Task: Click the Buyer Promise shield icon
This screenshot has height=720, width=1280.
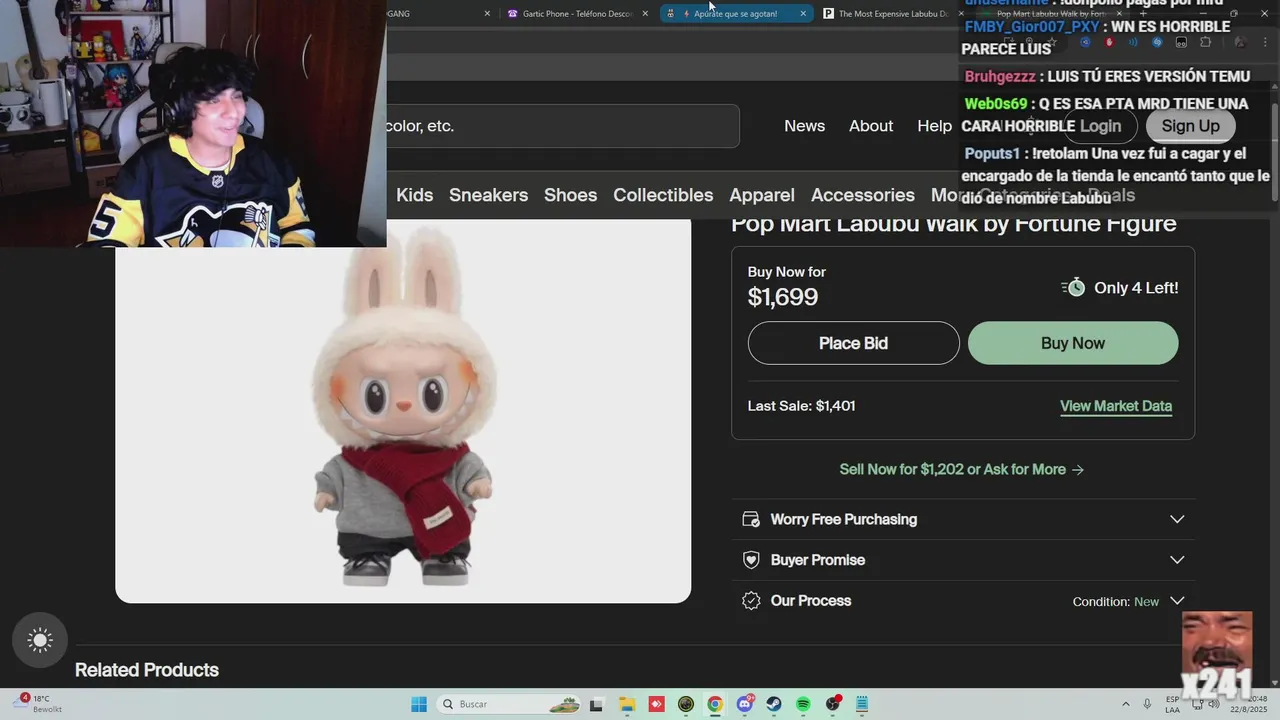Action: (751, 560)
